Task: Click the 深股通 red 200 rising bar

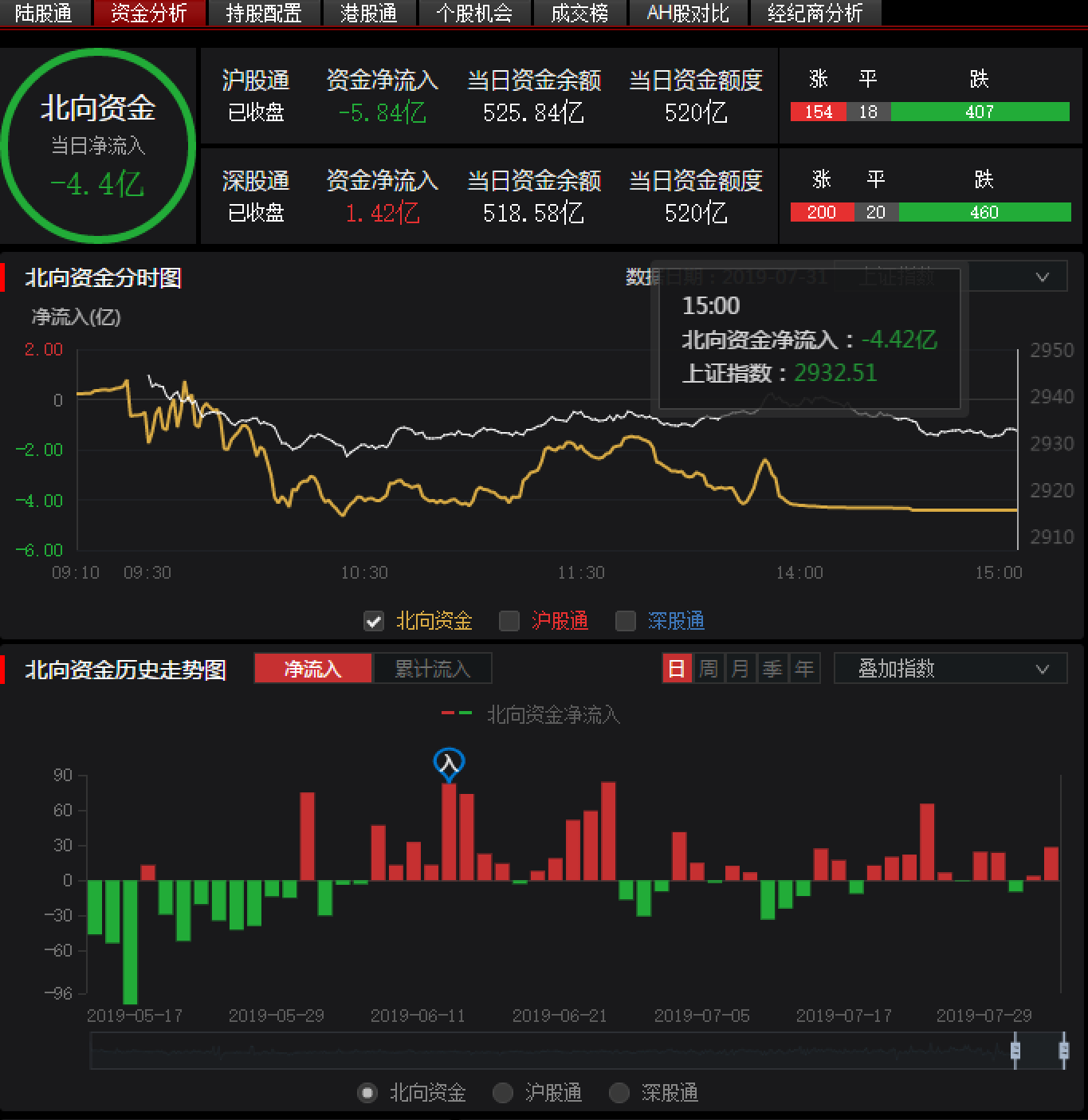Action: 822,212
